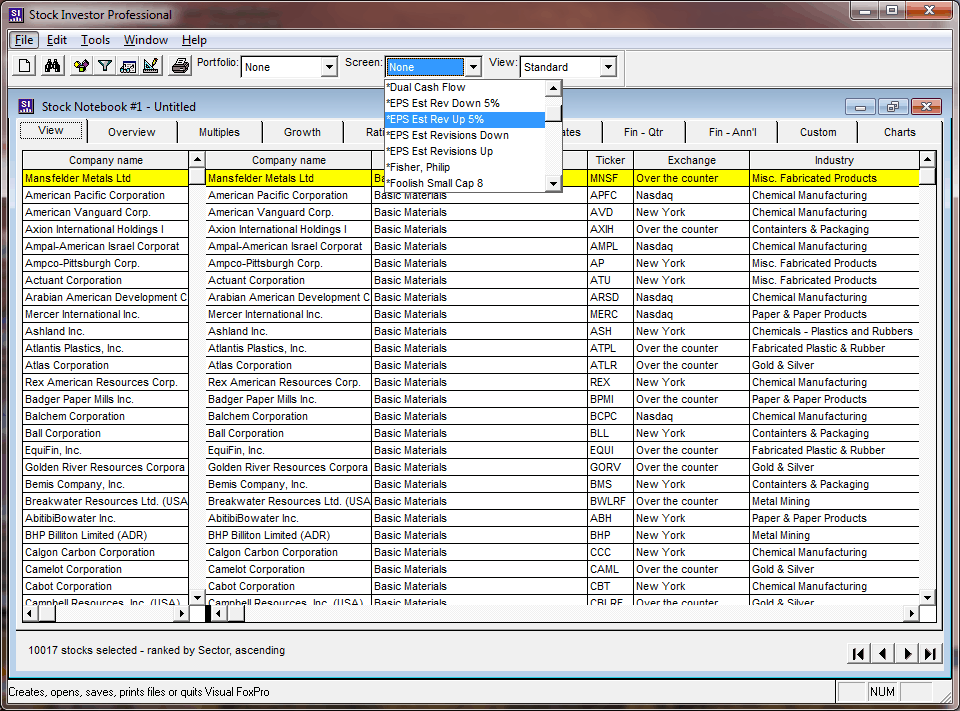Open the Tools menu
Image resolution: width=960 pixels, height=711 pixels.
(x=96, y=40)
